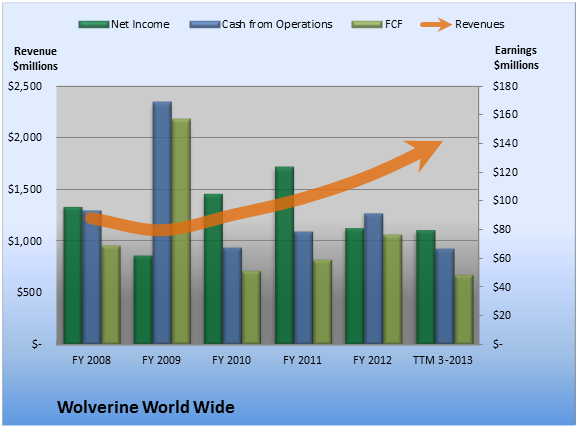Select the FY 2010 Cash from Operations bar

pyautogui.click(x=233, y=296)
